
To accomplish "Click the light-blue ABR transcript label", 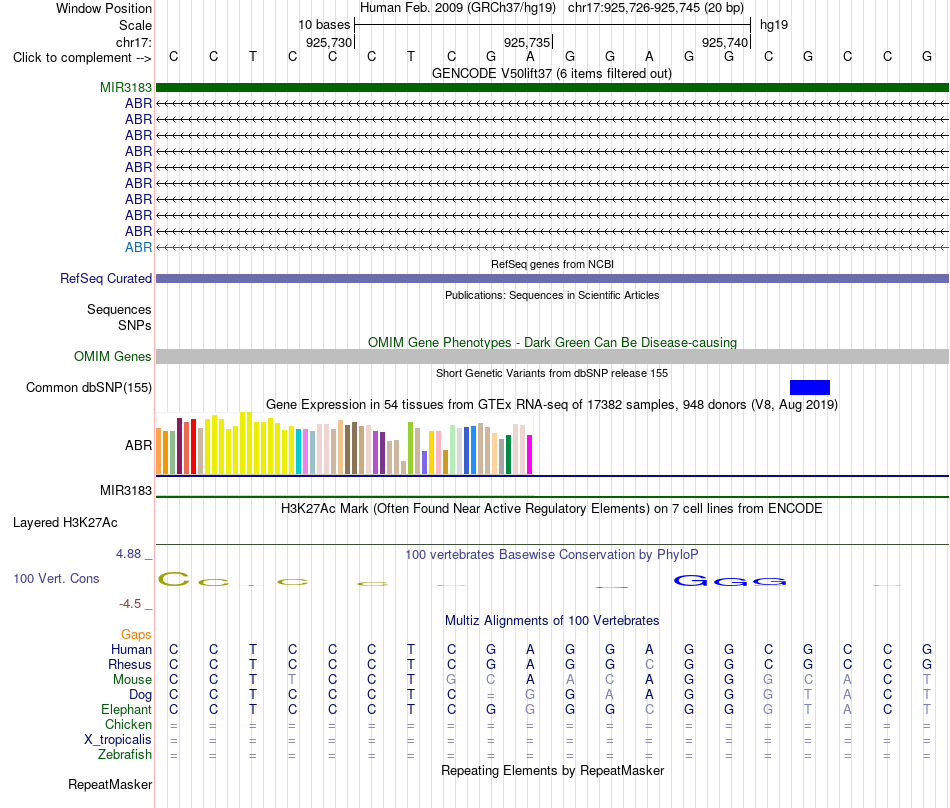I will (x=138, y=248).
